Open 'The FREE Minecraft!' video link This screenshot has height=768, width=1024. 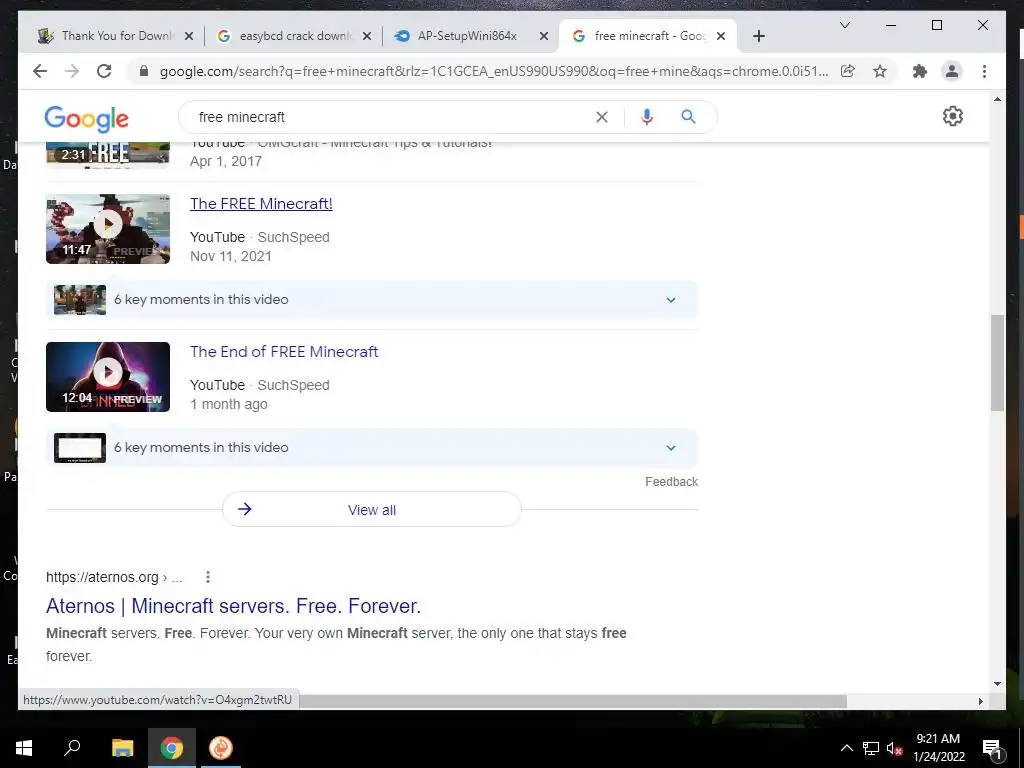point(261,204)
